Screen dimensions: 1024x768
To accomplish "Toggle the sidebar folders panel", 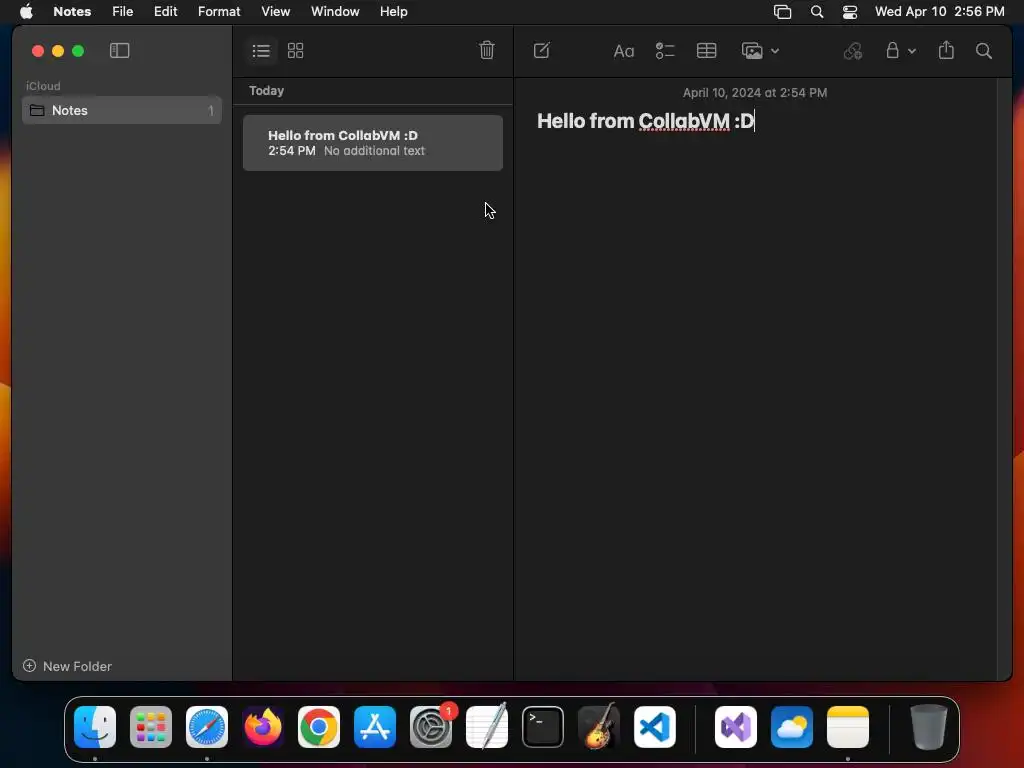I will coord(120,50).
